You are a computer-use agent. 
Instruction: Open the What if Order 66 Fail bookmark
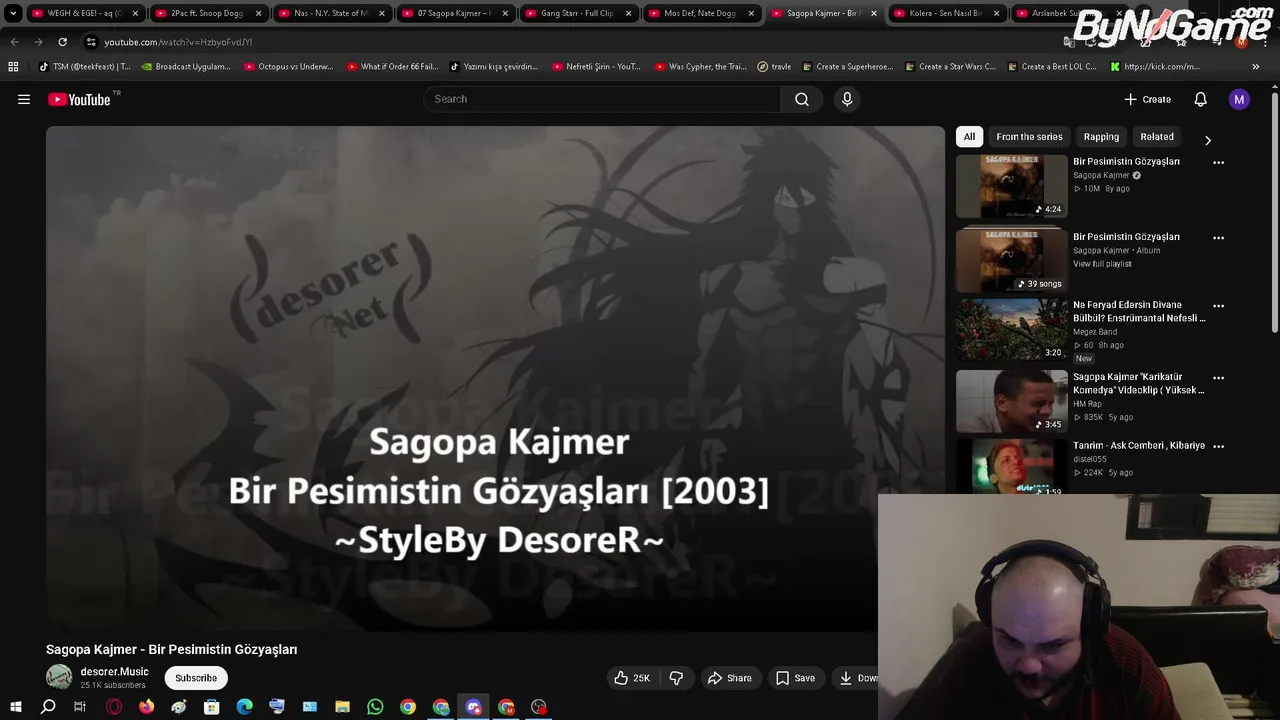(x=393, y=67)
